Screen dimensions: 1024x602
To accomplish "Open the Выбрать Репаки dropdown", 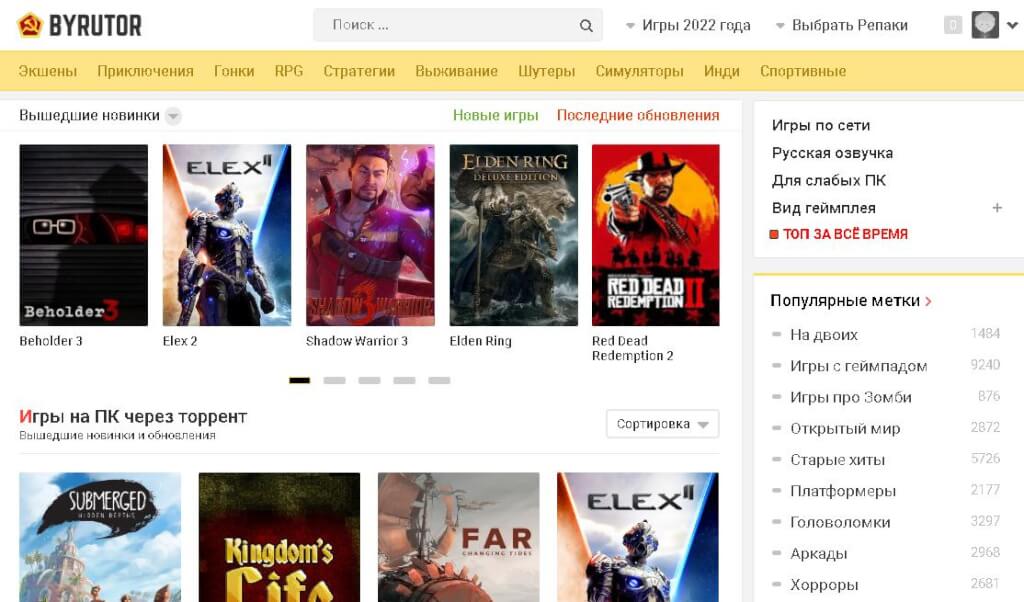I will [x=842, y=25].
